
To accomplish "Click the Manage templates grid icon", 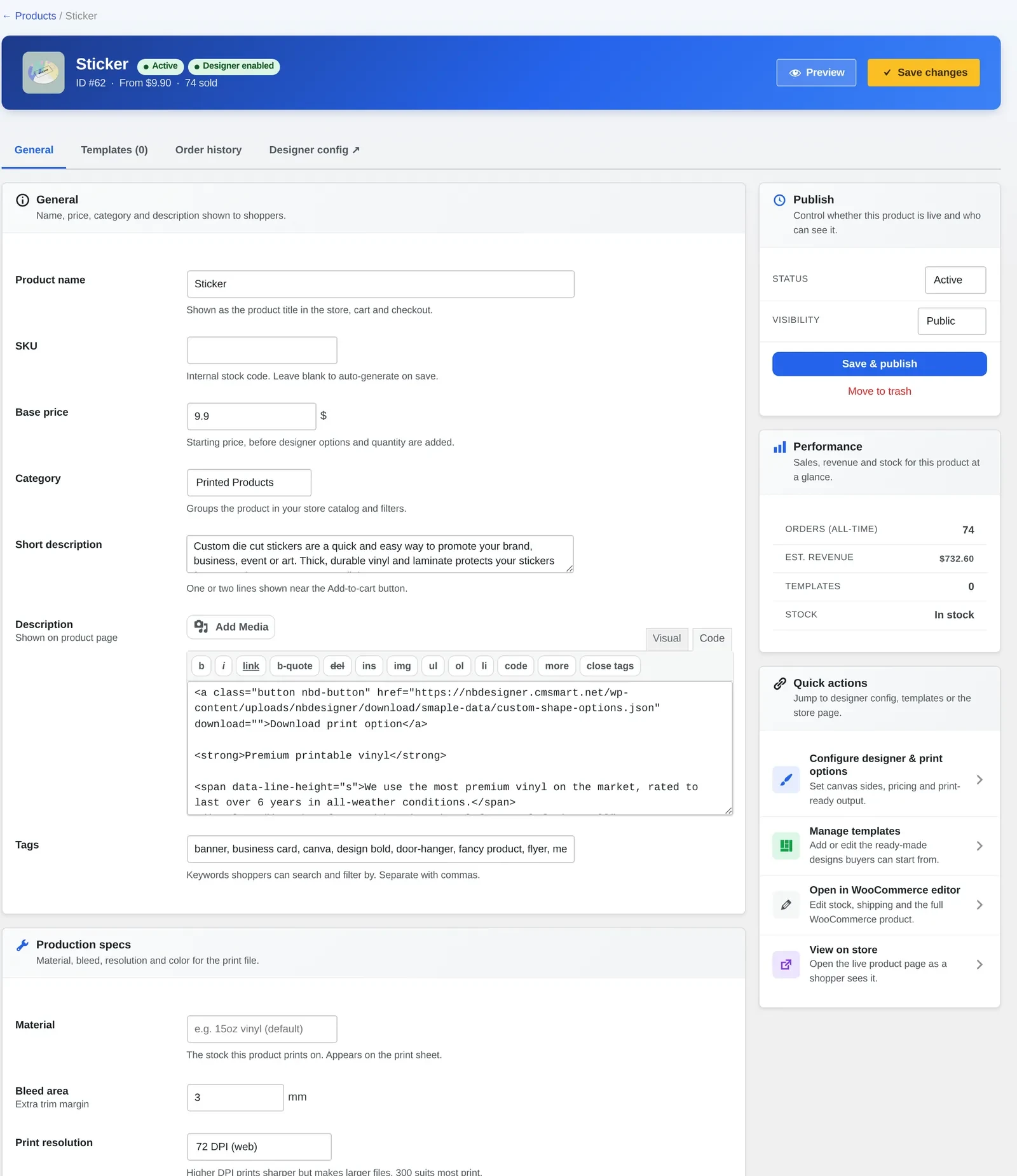I will coord(786,845).
